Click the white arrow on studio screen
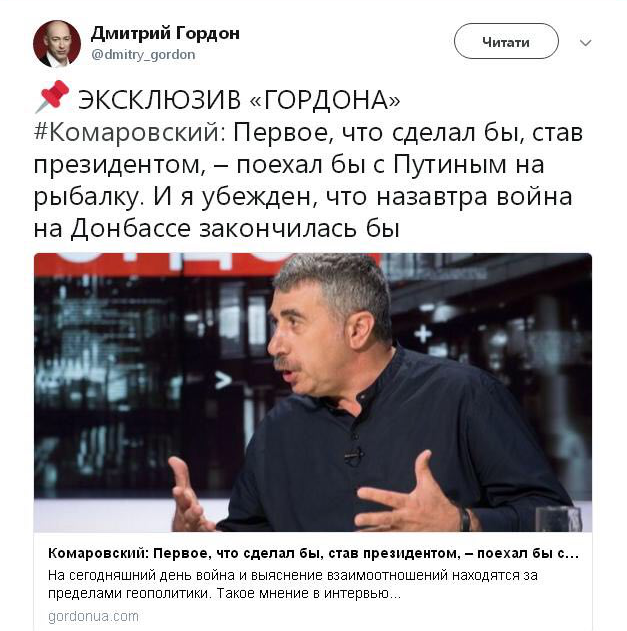The width and height of the screenshot is (627, 631). click(x=223, y=380)
